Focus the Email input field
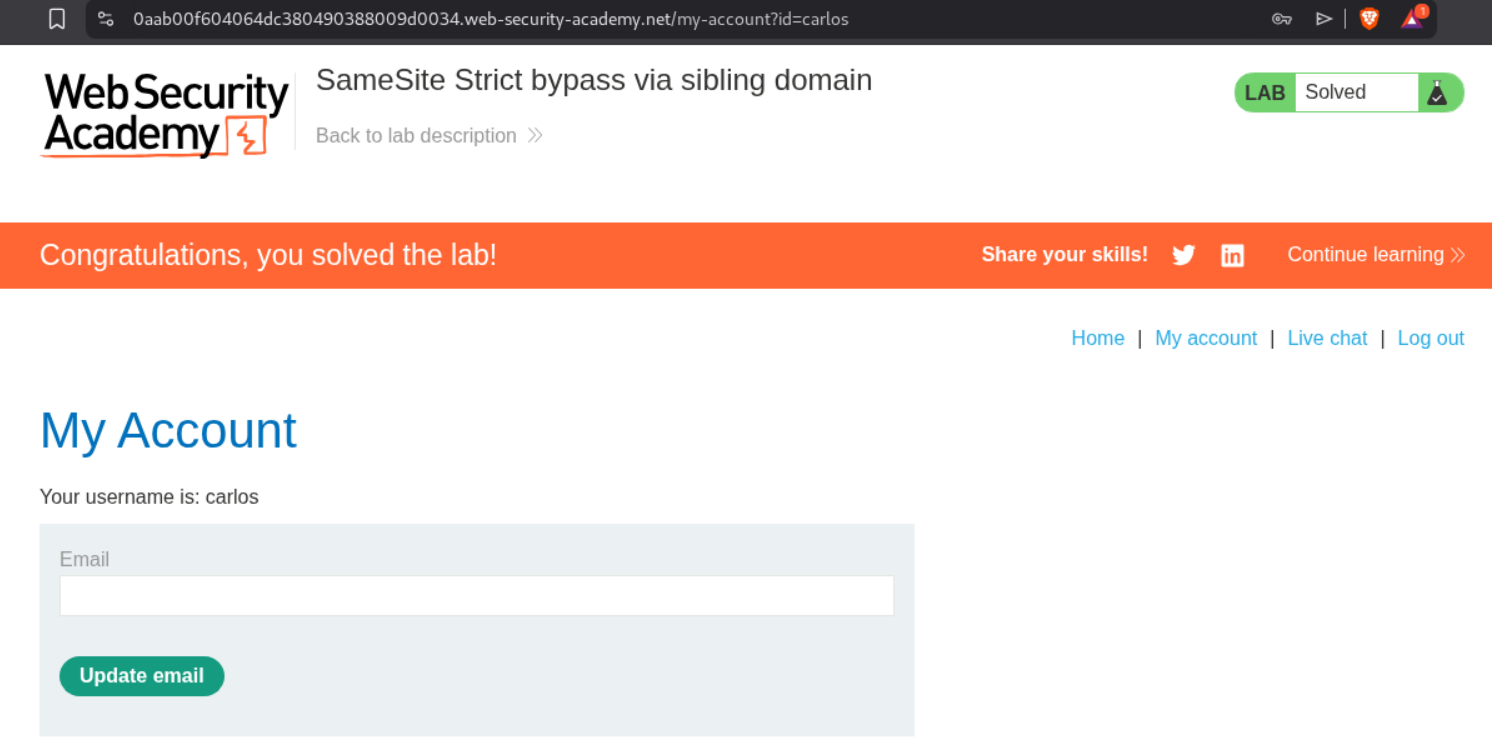Screen dimensions: 1492x756 [x=476, y=596]
